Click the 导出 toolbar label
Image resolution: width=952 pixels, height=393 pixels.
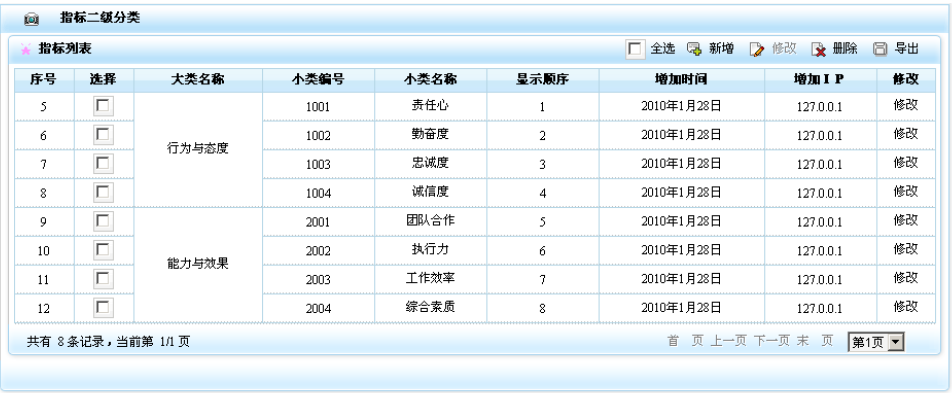click(x=906, y=49)
